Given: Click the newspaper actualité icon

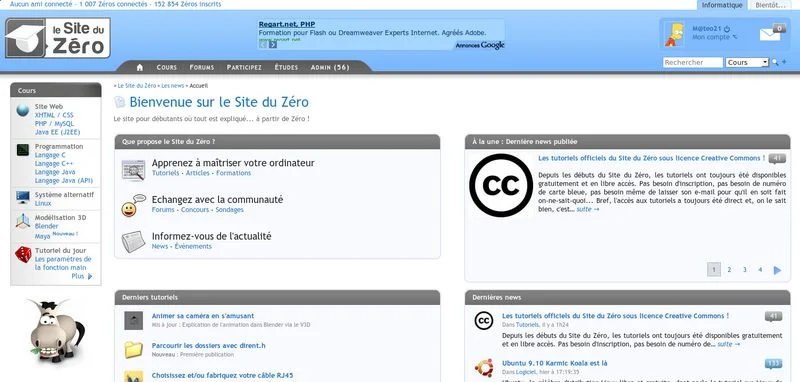Looking at the screenshot, I should 134,241.
